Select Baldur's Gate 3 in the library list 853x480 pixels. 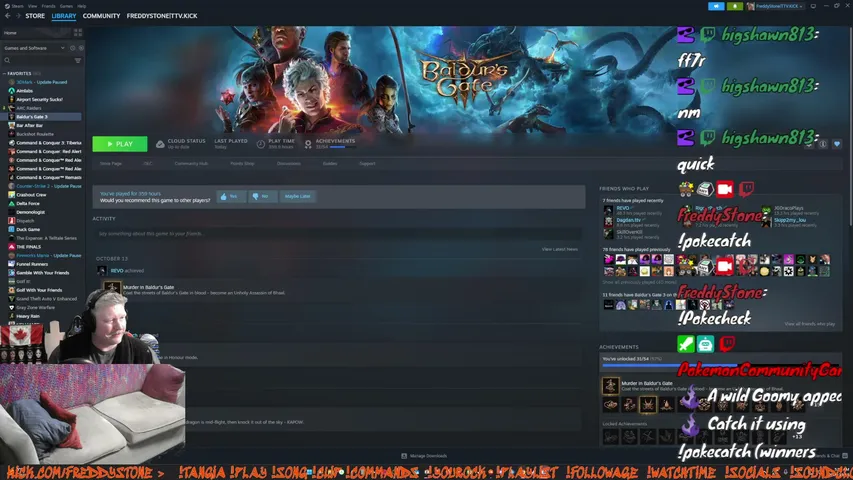coord(42,116)
